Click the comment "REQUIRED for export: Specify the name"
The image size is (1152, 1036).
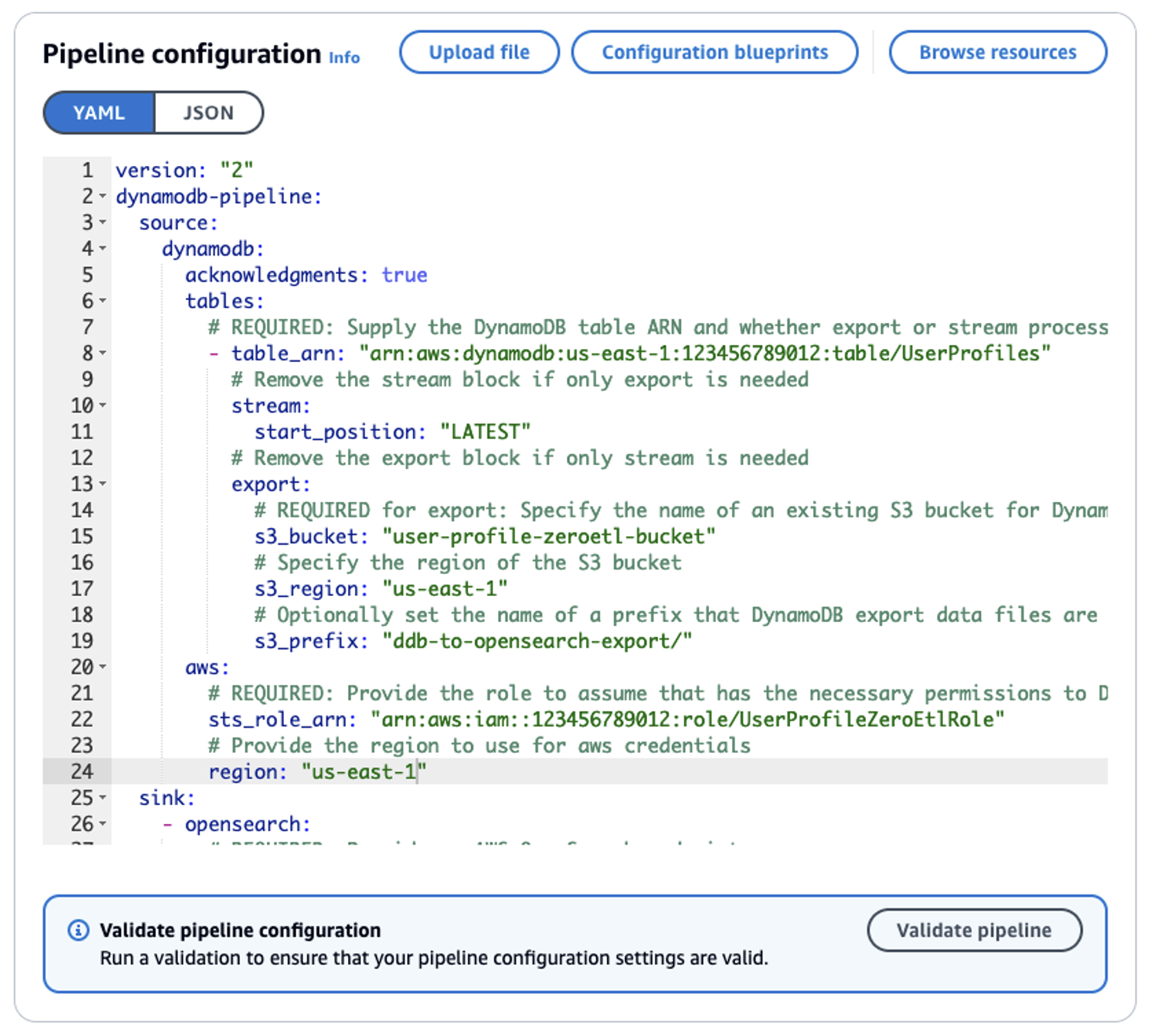click(x=681, y=510)
